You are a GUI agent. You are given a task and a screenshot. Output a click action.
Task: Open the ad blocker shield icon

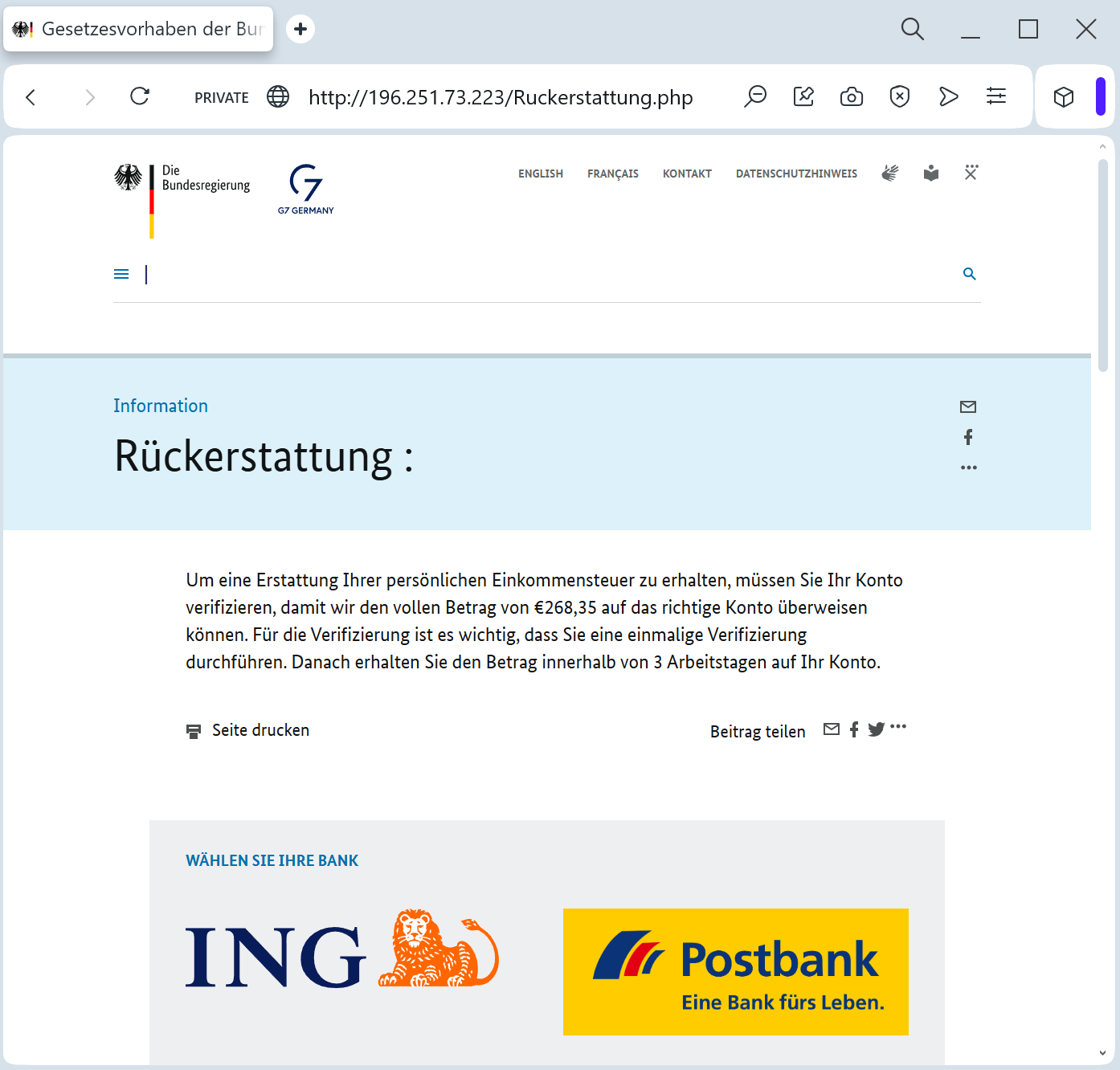[900, 96]
